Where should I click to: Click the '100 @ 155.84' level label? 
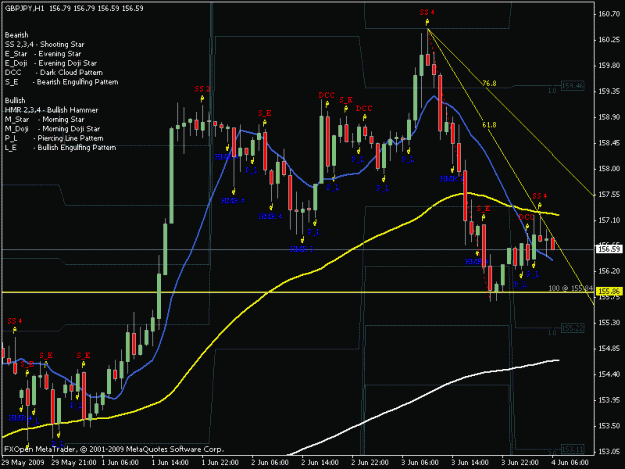(x=571, y=288)
